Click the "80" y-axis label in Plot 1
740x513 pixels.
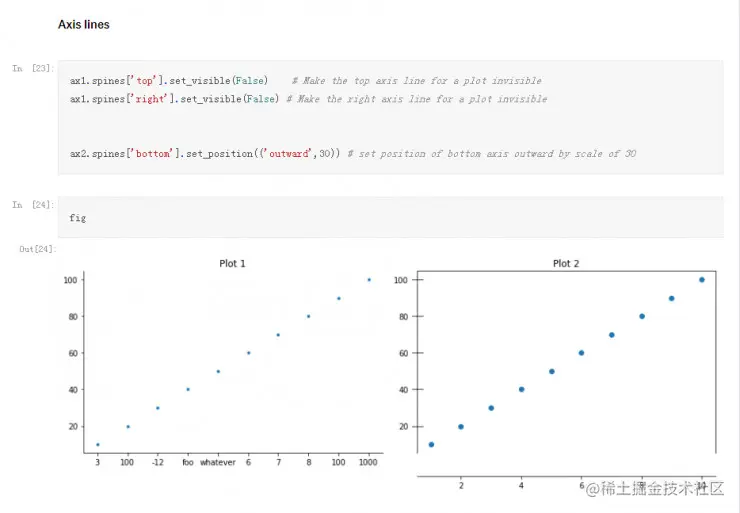(x=73, y=317)
